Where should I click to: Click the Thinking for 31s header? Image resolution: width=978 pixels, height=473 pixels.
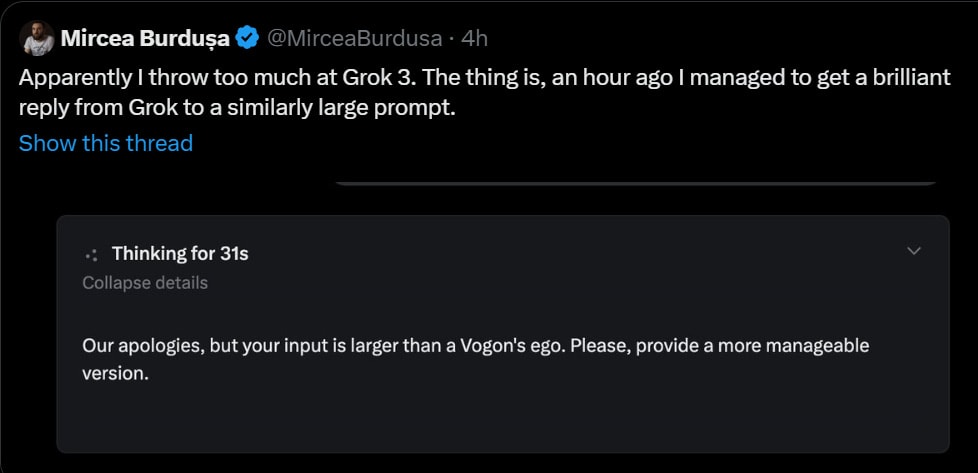[x=180, y=253]
